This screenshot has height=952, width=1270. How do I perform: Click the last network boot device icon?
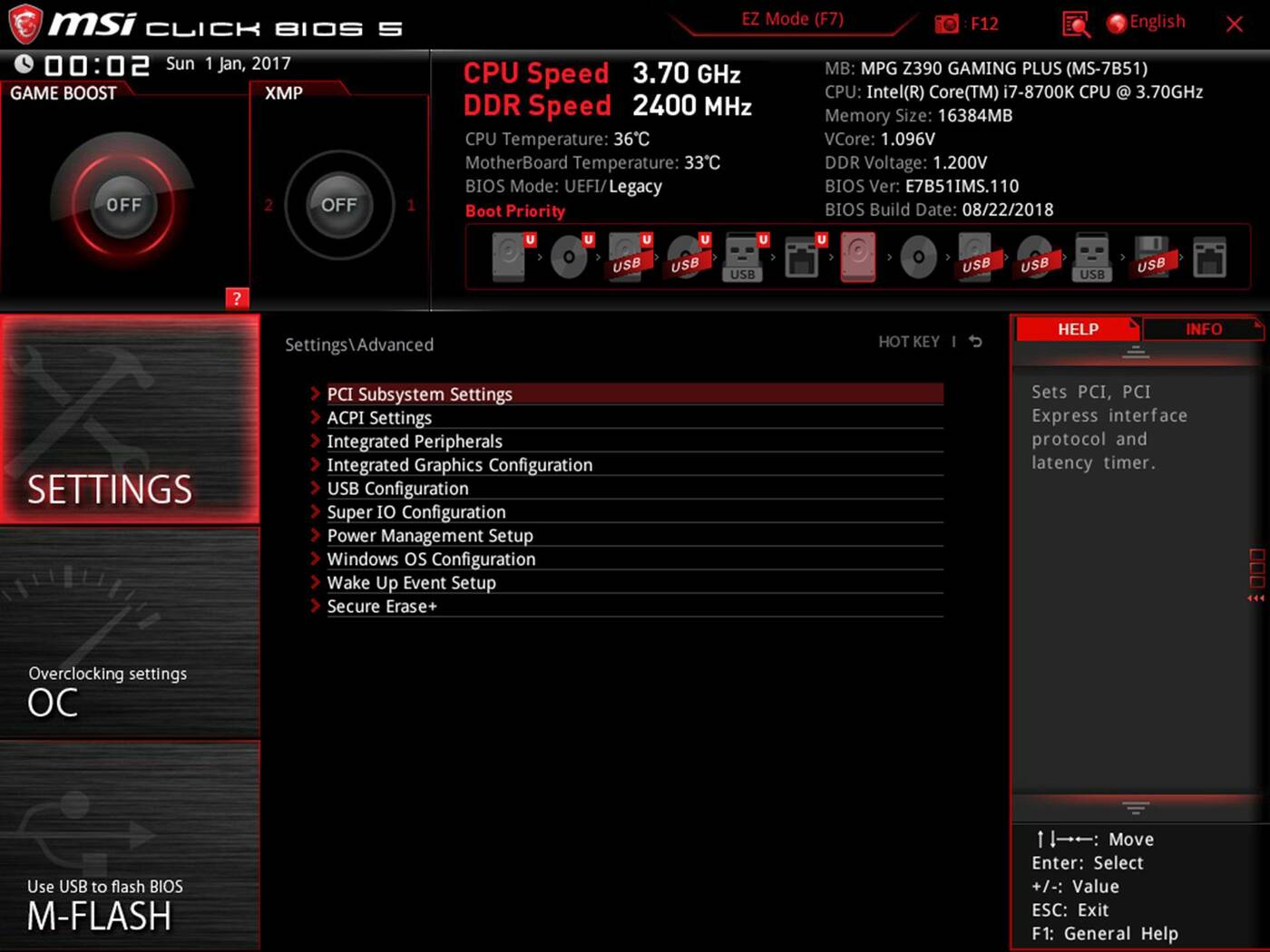coord(1209,257)
